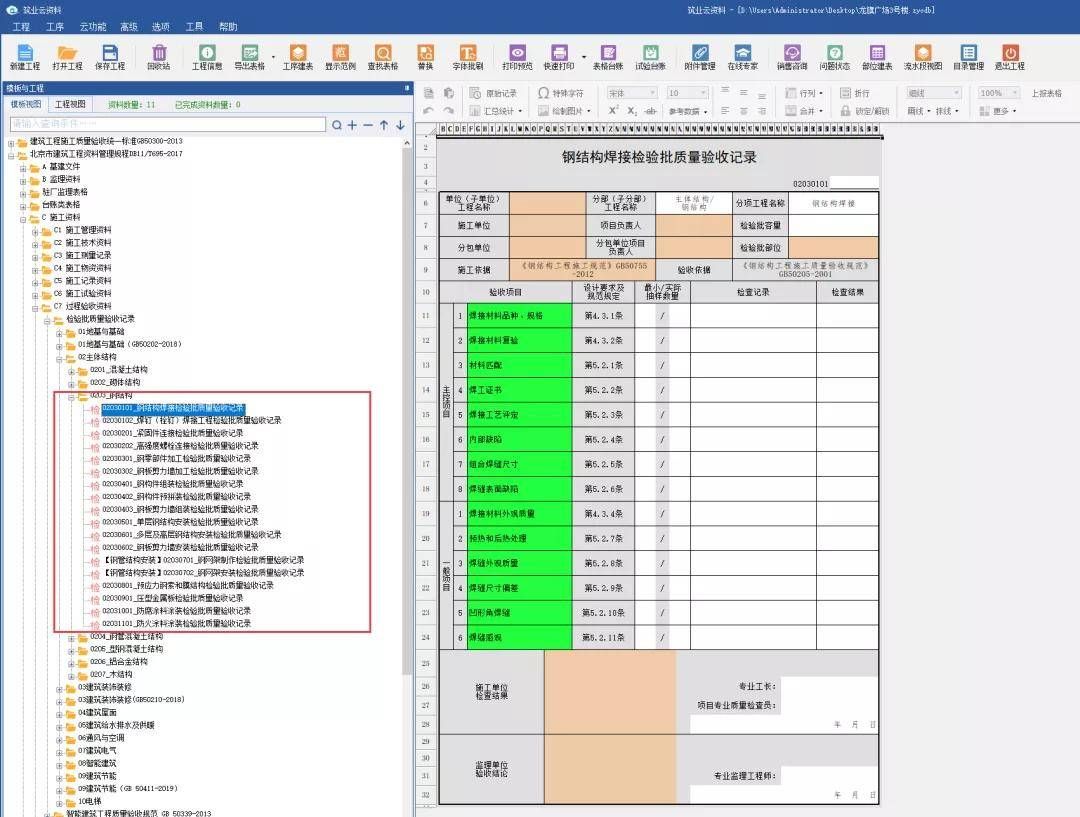Image resolution: width=1080 pixels, height=817 pixels.
Task: Open the 表格台账 ledger
Action: click(x=608, y=56)
